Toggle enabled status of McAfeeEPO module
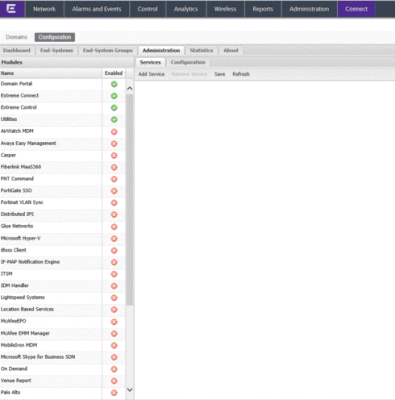Viewport: 395px width, 400px height. pyautogui.click(x=114, y=322)
